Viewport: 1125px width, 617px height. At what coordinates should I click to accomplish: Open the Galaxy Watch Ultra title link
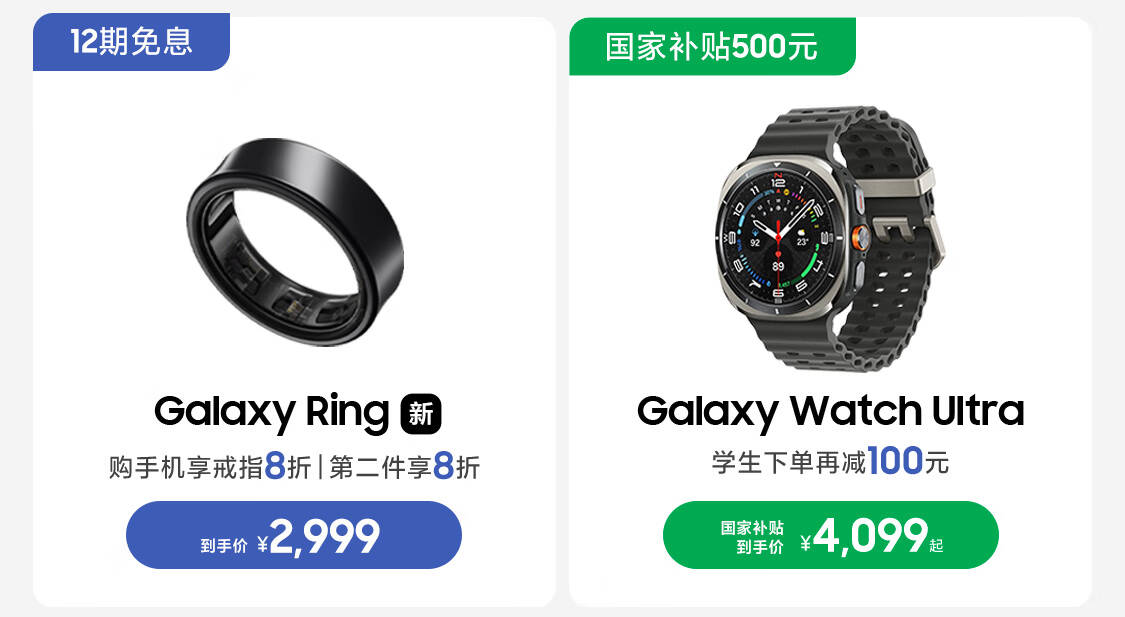point(831,412)
